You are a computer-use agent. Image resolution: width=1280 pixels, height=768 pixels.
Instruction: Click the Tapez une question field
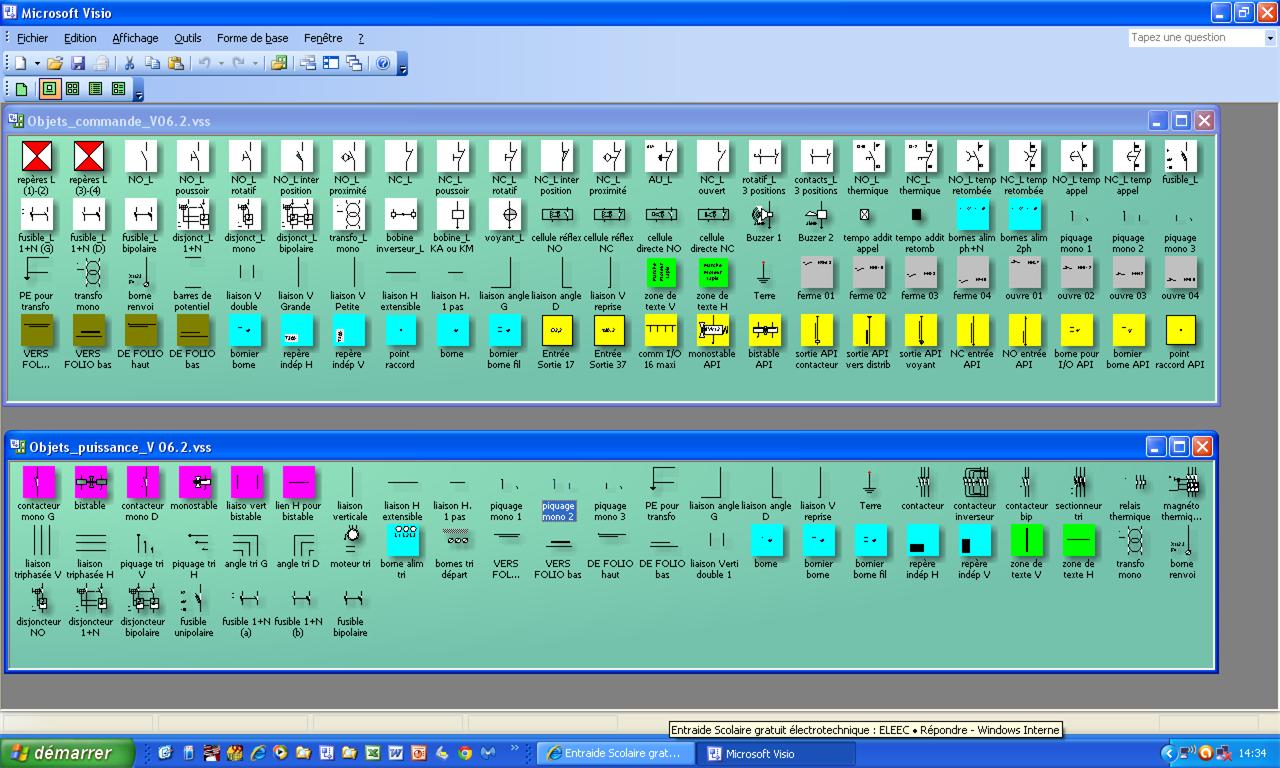(x=1196, y=38)
